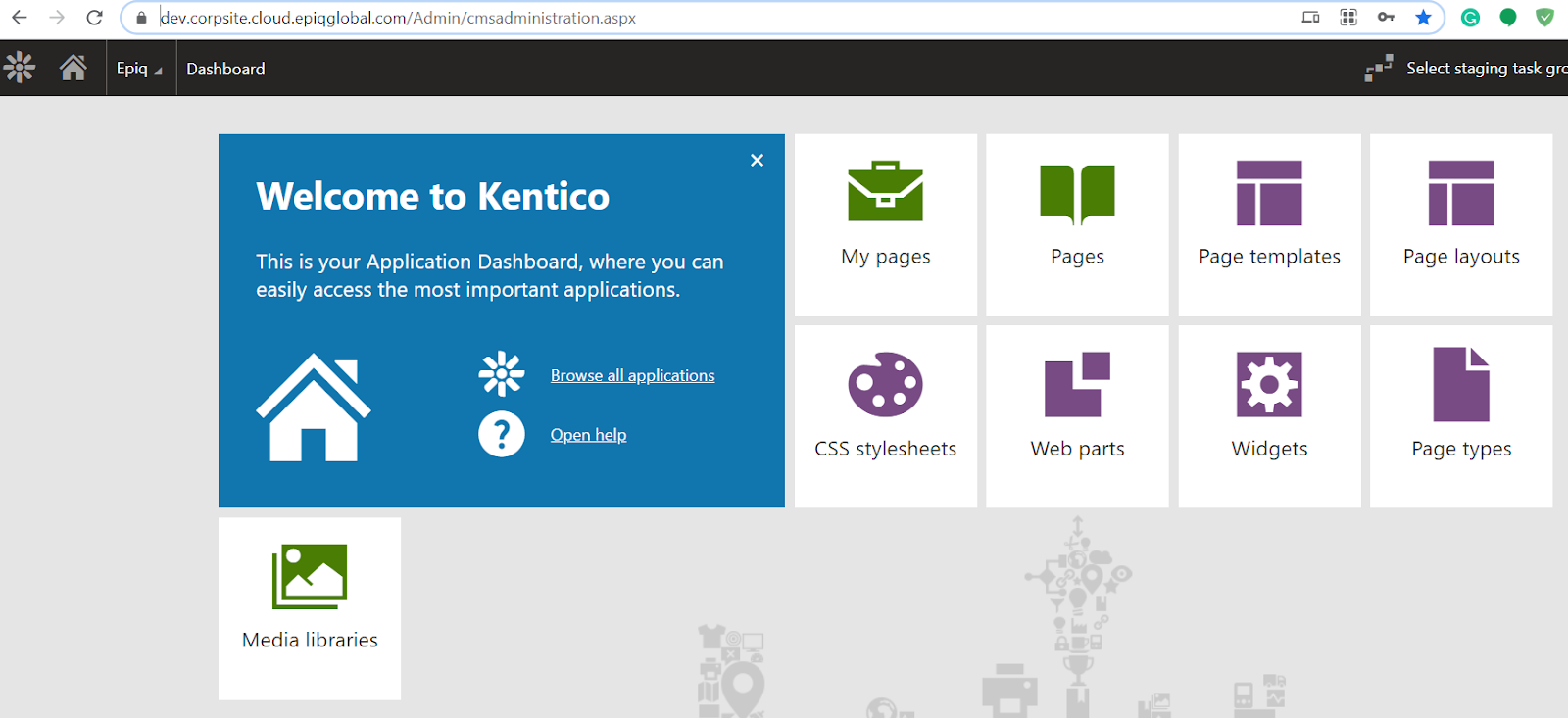Open Select staging task group menu
Viewport: 1568px width, 718px height.
1486,69
